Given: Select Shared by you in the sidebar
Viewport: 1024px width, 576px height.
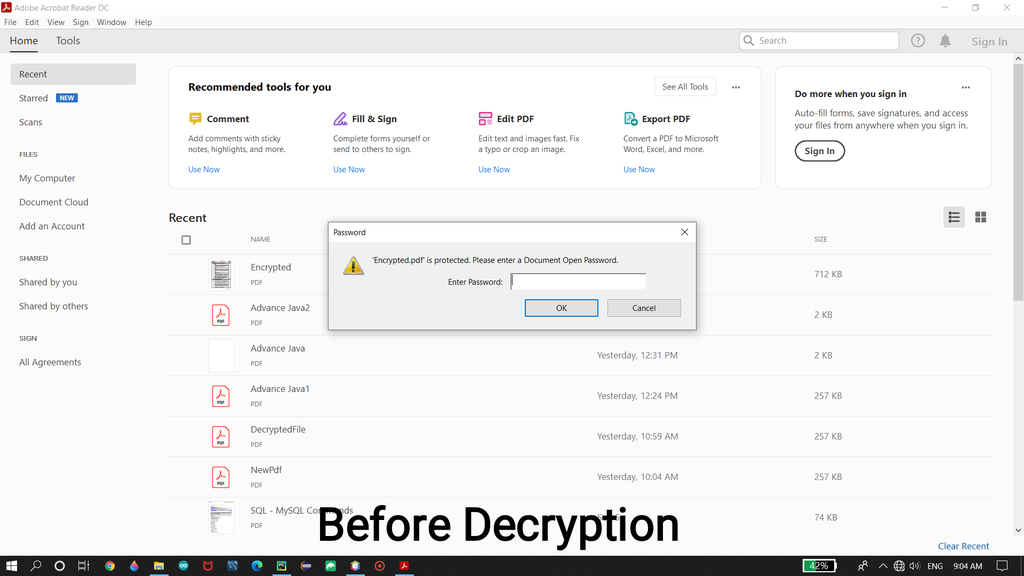Looking at the screenshot, I should point(48,282).
